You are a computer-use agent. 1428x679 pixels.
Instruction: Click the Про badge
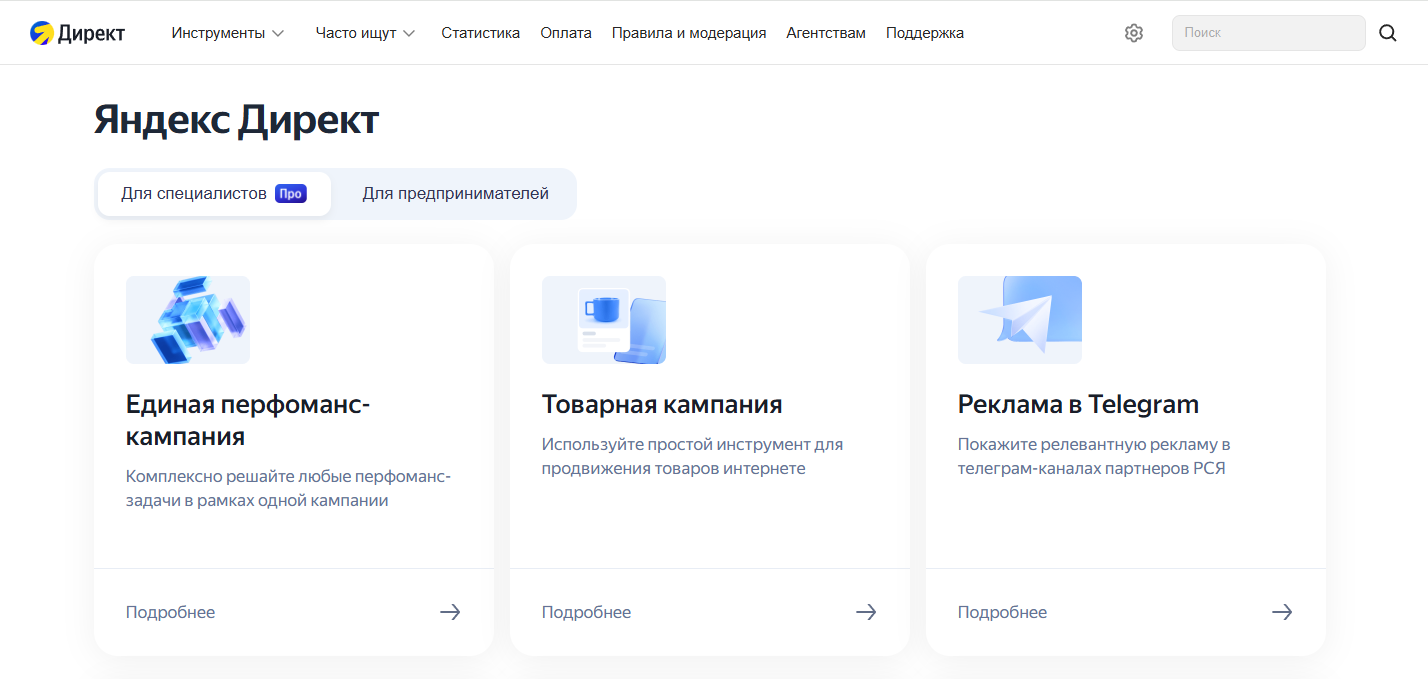pyautogui.click(x=290, y=194)
